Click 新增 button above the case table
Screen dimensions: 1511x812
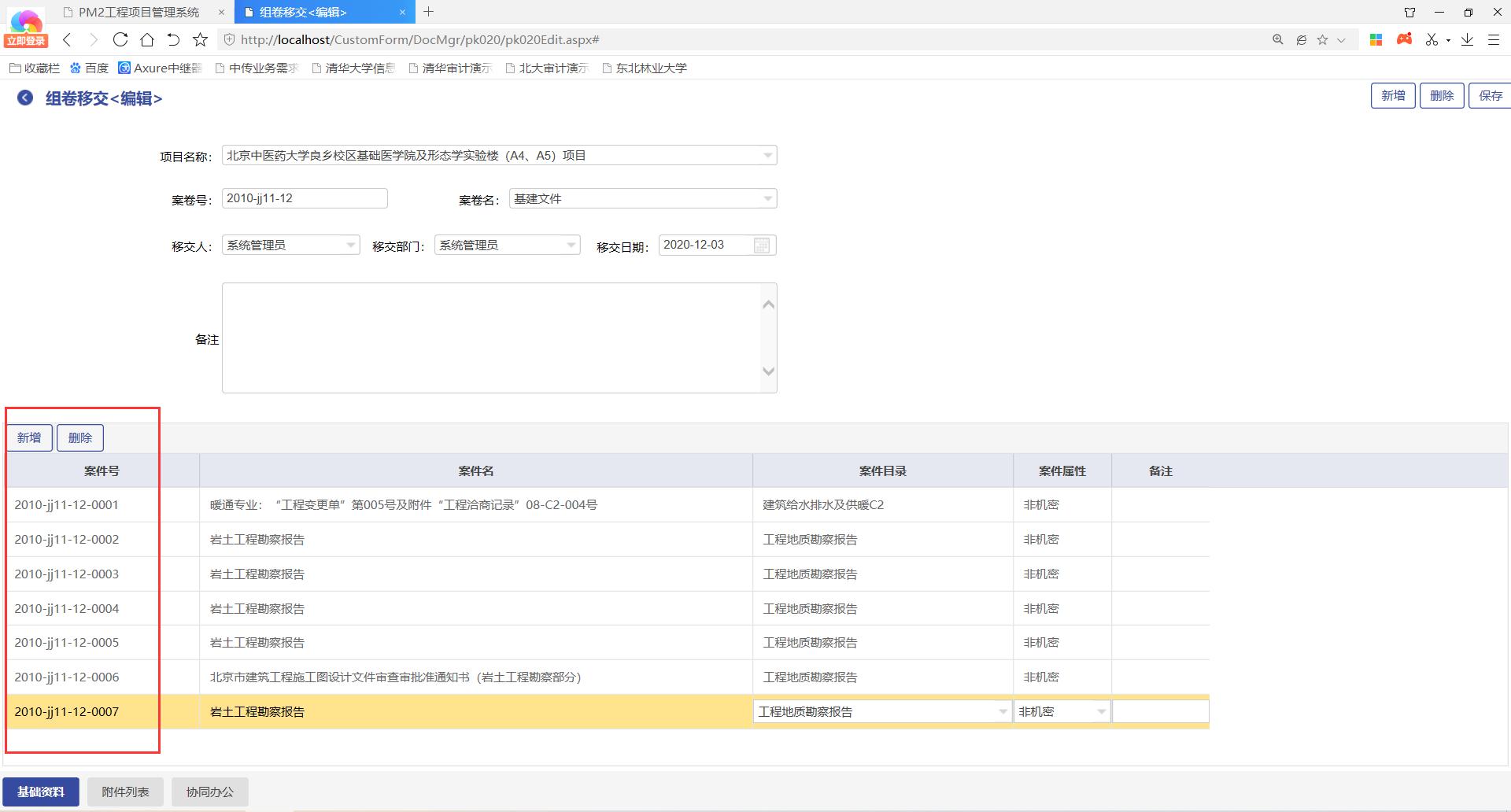[x=29, y=437]
